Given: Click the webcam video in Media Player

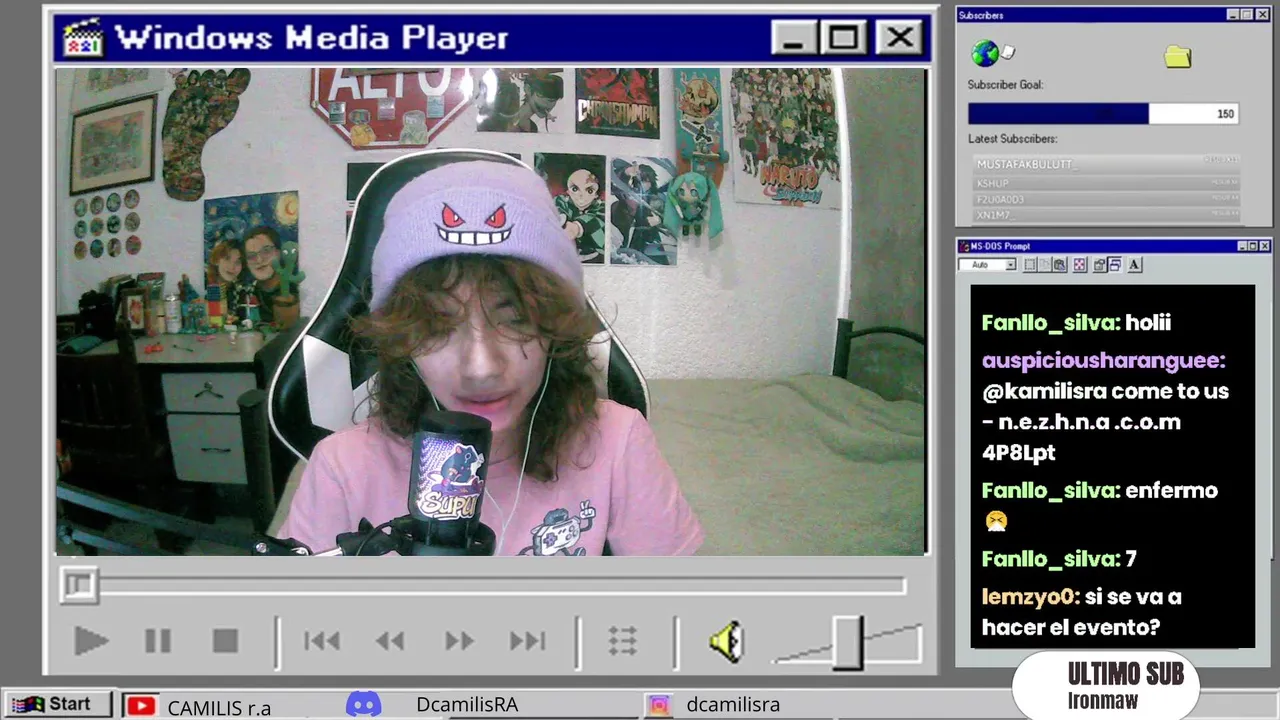Looking at the screenshot, I should click(491, 311).
